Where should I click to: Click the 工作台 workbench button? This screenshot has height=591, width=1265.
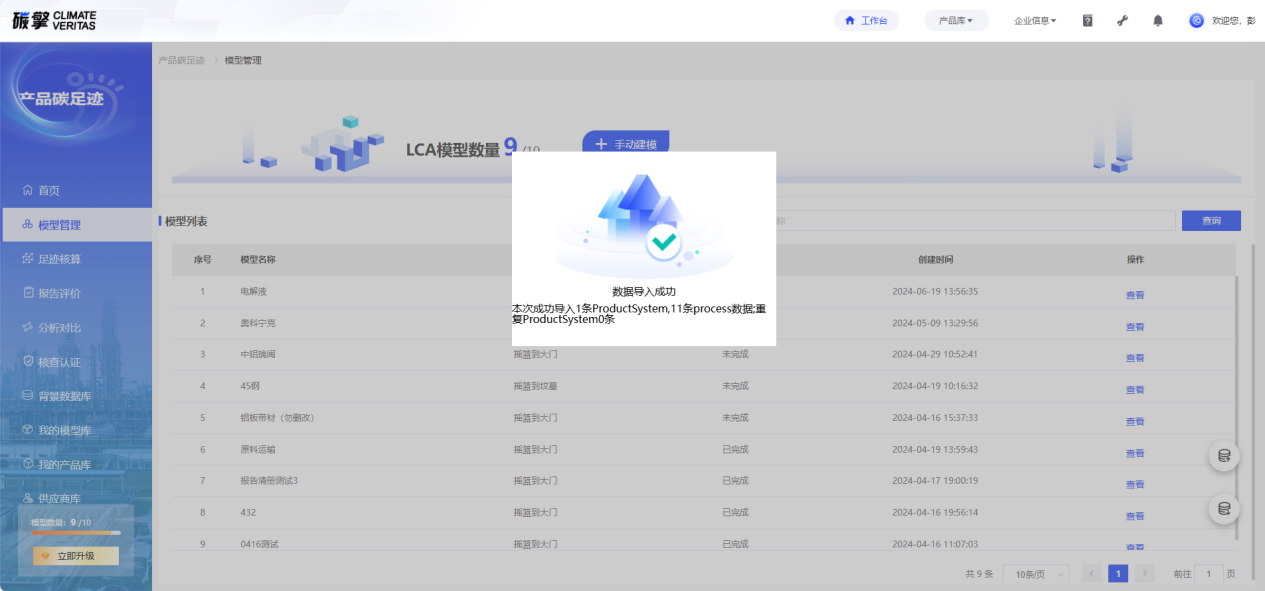click(866, 20)
